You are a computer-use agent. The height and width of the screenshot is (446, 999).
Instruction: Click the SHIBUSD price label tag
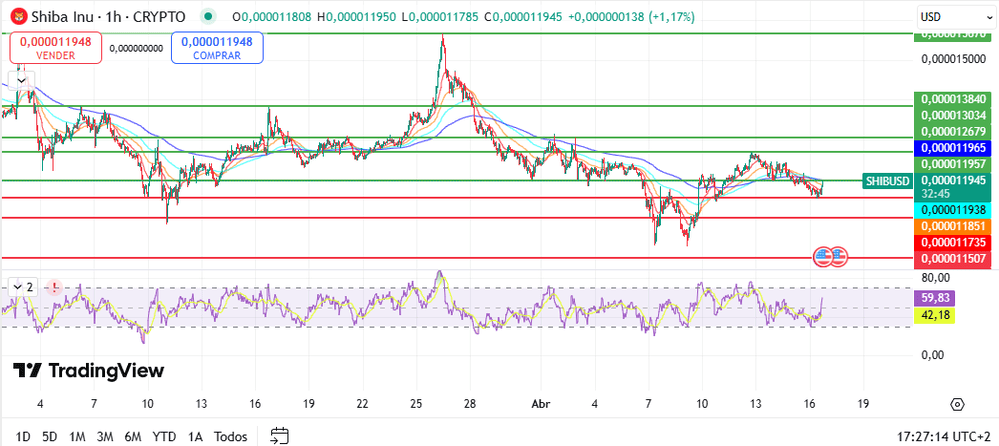tap(887, 181)
